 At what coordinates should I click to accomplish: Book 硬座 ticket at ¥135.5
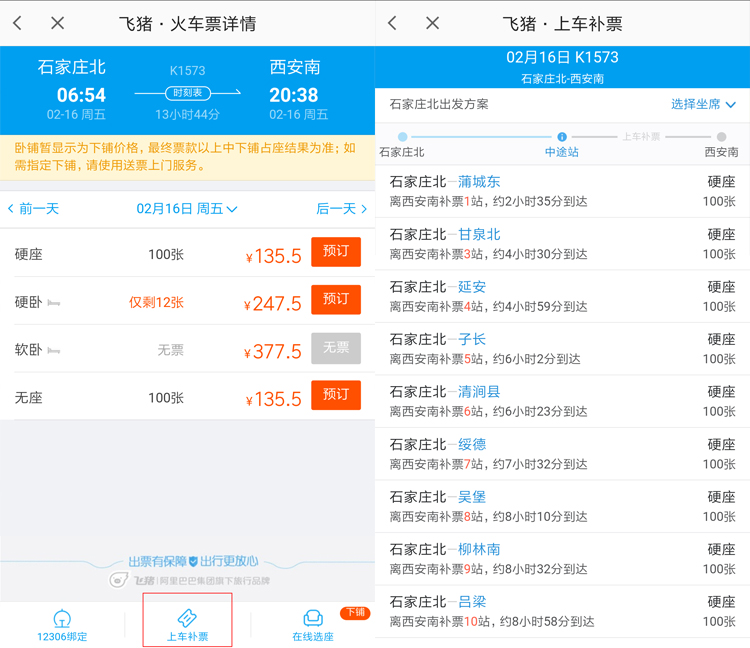tap(336, 252)
